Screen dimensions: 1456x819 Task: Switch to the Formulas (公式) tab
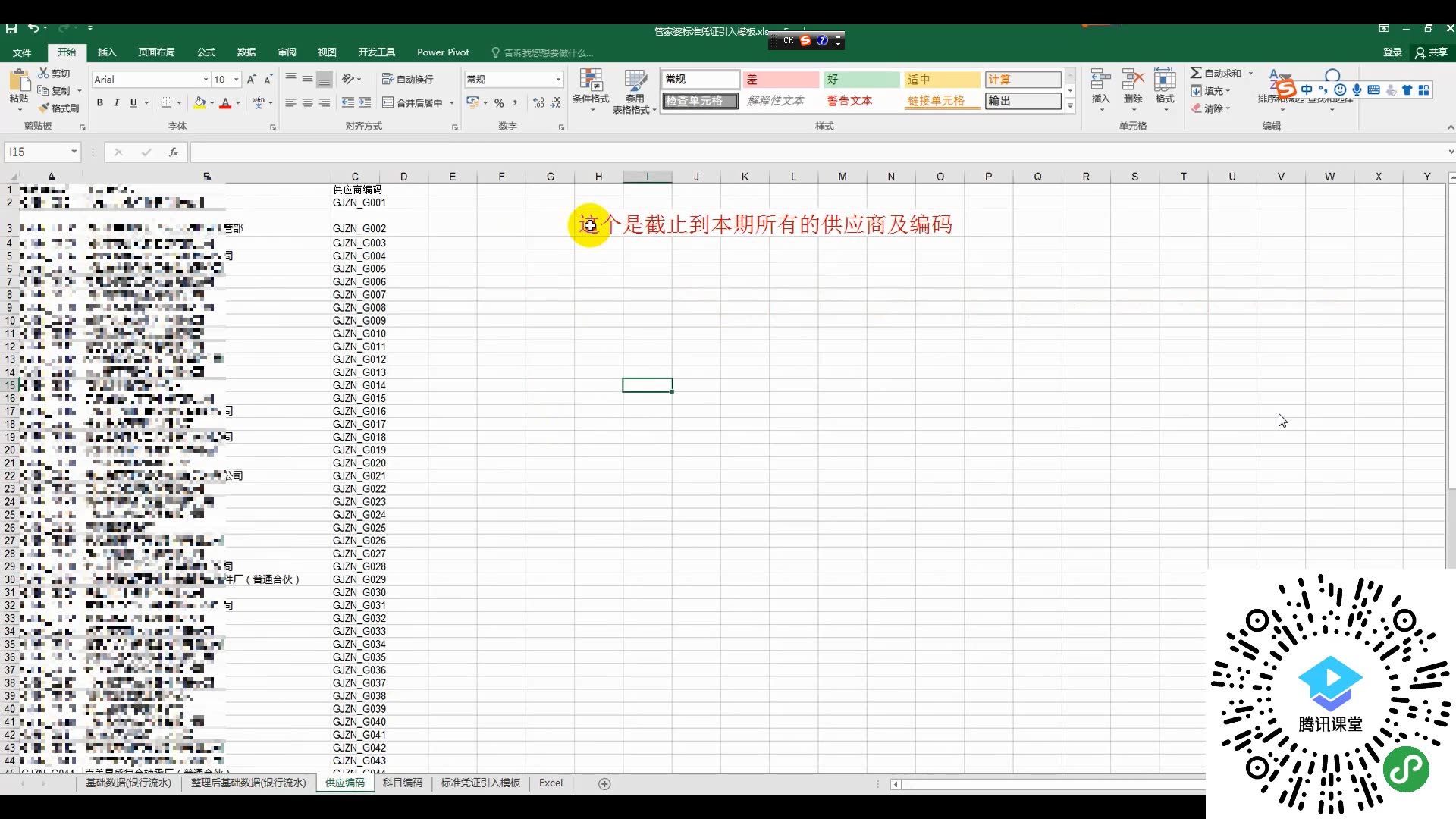pos(206,52)
